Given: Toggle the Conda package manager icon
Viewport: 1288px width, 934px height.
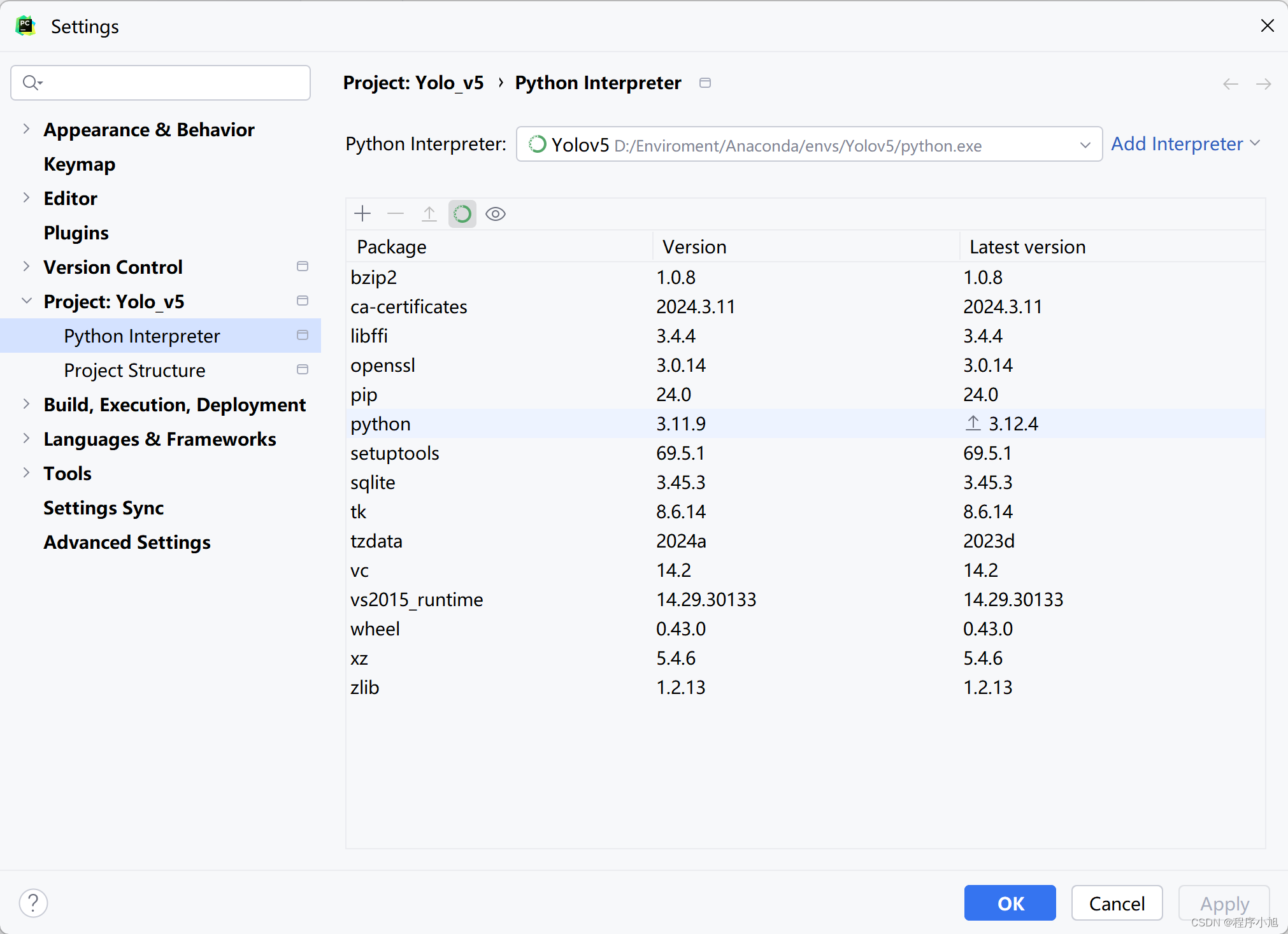Looking at the screenshot, I should point(462,214).
